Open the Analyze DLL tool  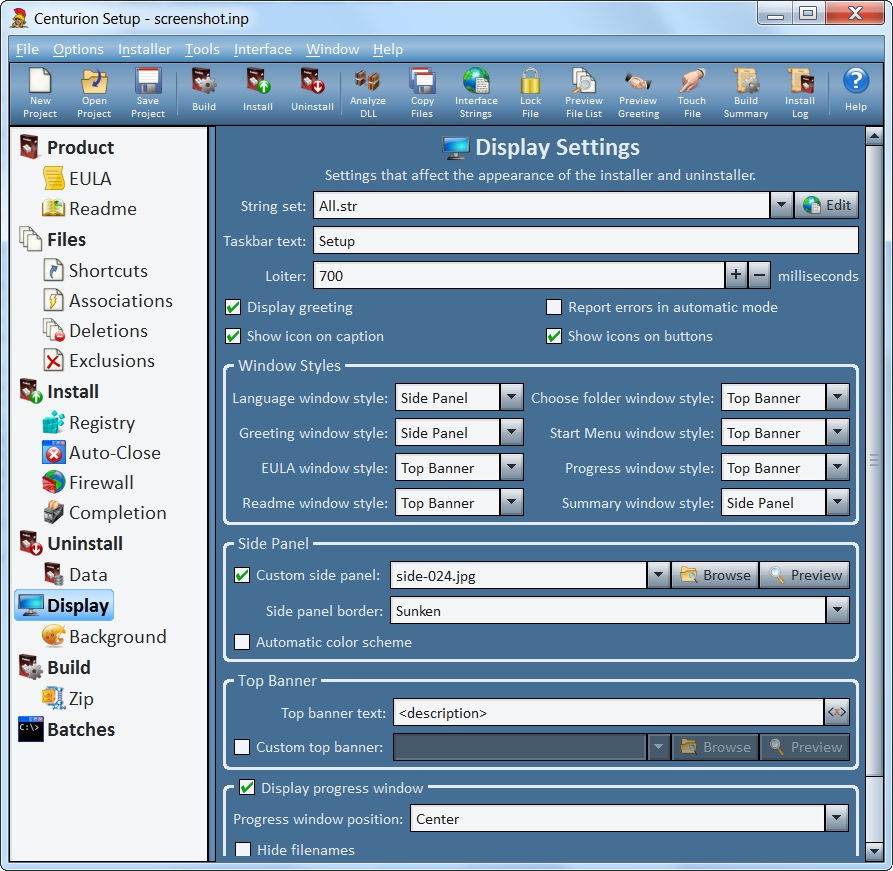pos(368,93)
